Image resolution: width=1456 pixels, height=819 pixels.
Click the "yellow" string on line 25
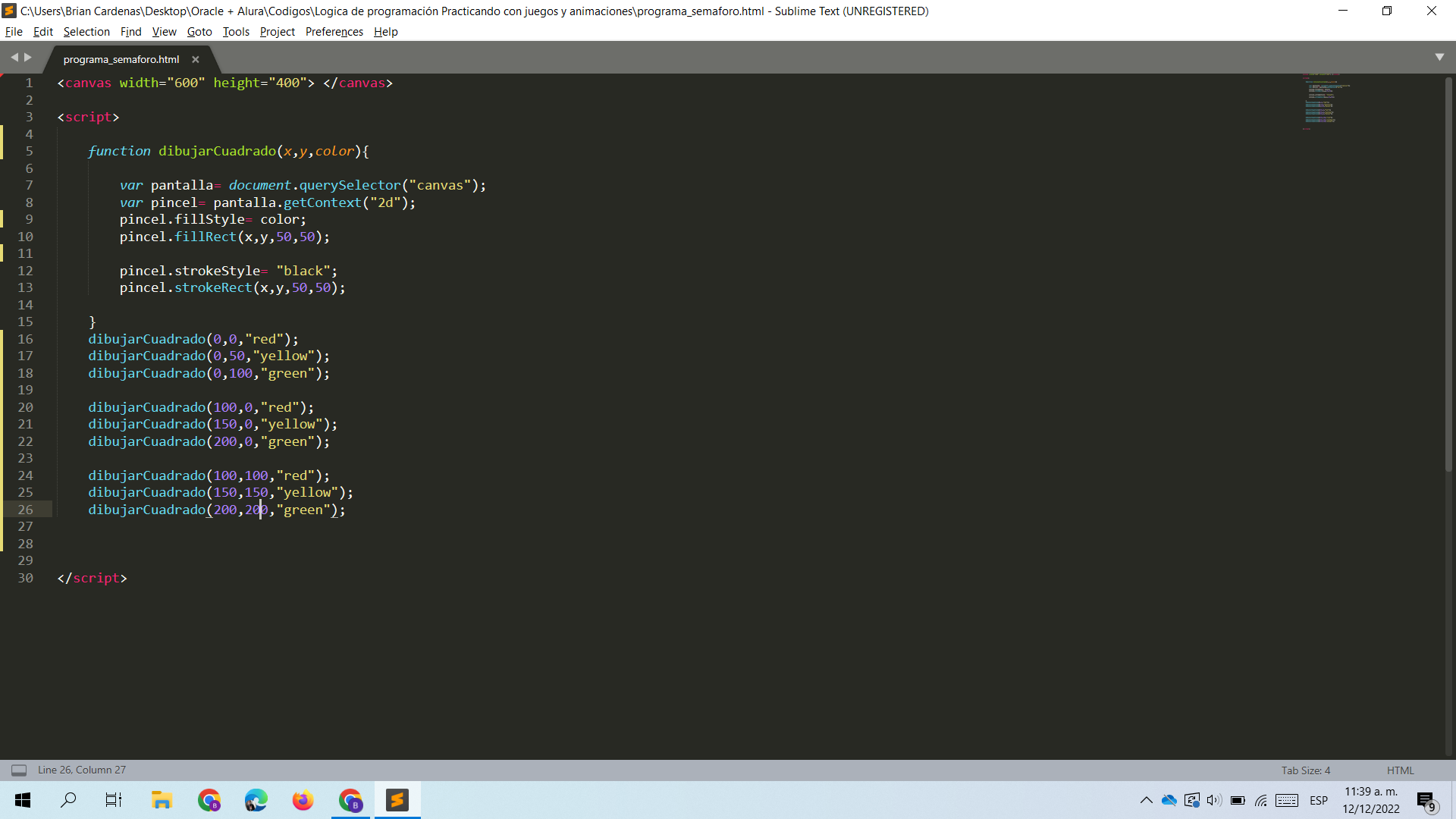coord(307,492)
